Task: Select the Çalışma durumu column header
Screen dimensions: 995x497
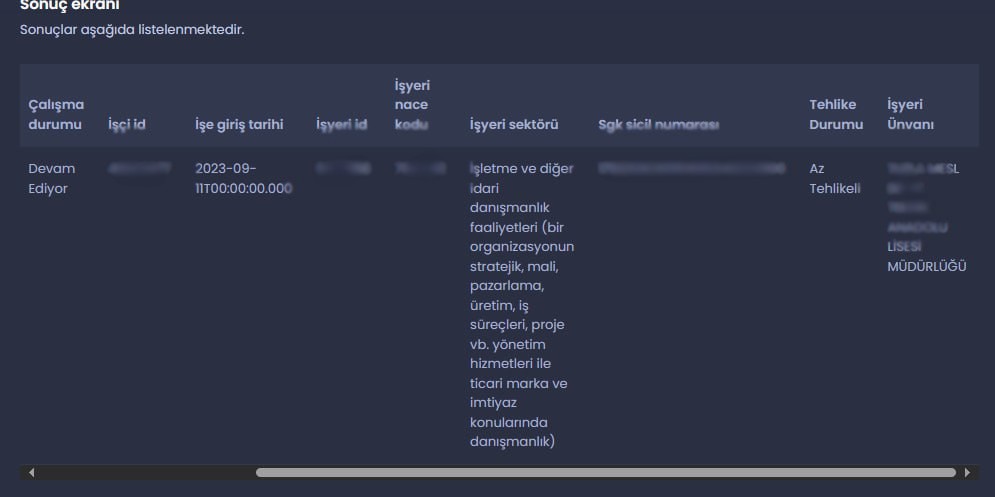Action: 56,115
